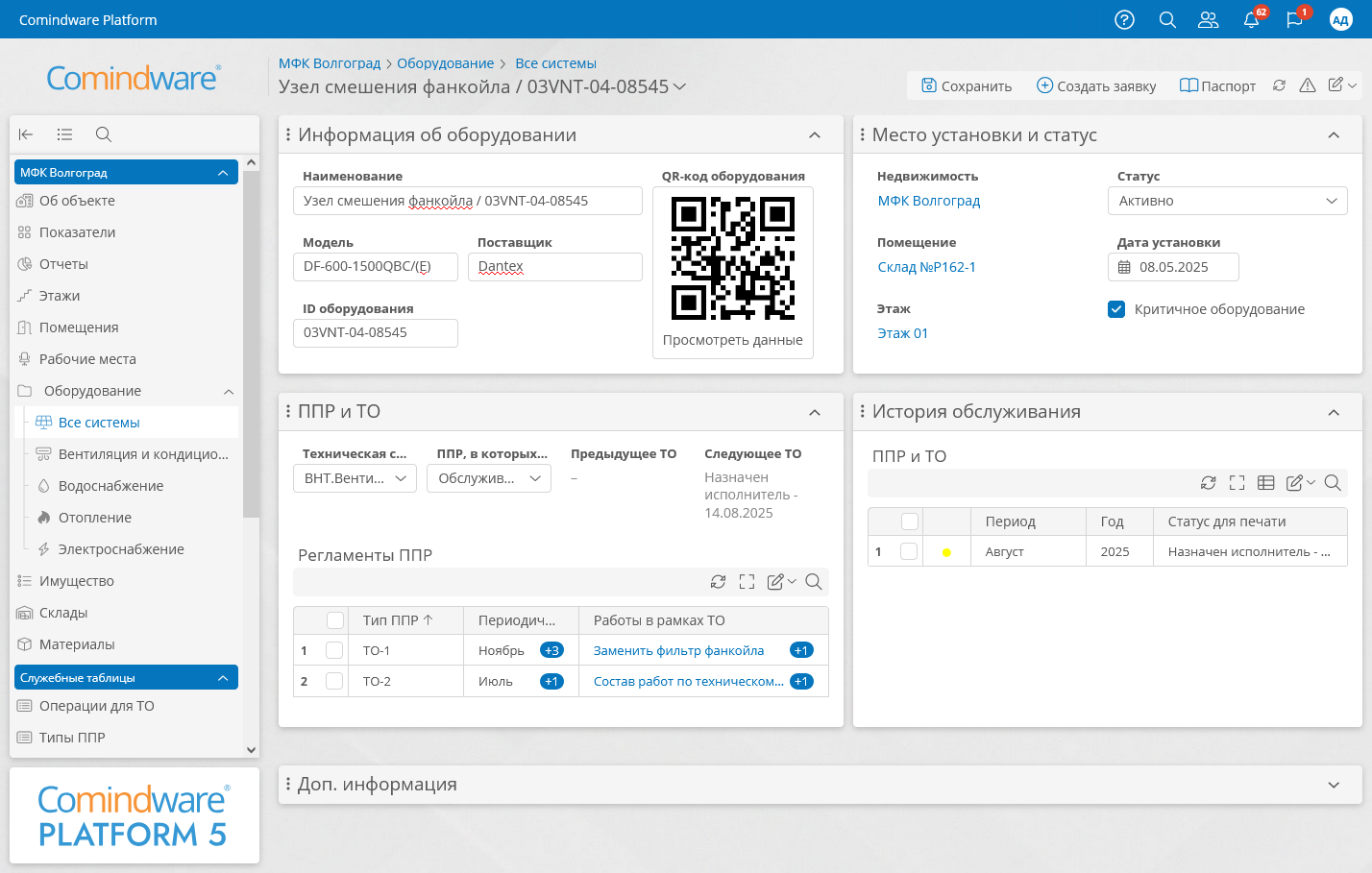1372x873 pixels.
Task: Expand Регламенты ППР table to fullscreen
Action: click(x=747, y=582)
